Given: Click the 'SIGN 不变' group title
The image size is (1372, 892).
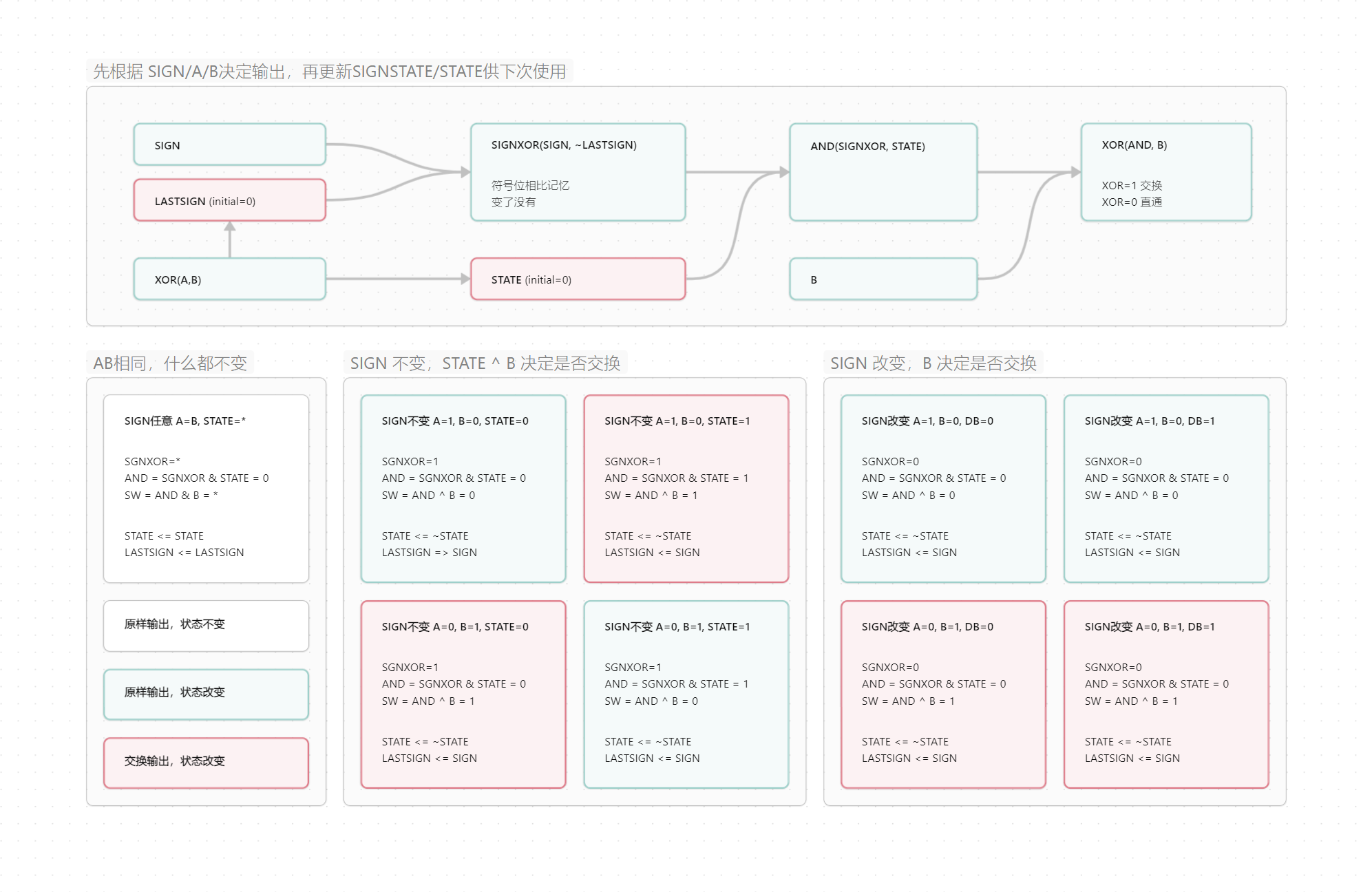Looking at the screenshot, I should pos(485,363).
